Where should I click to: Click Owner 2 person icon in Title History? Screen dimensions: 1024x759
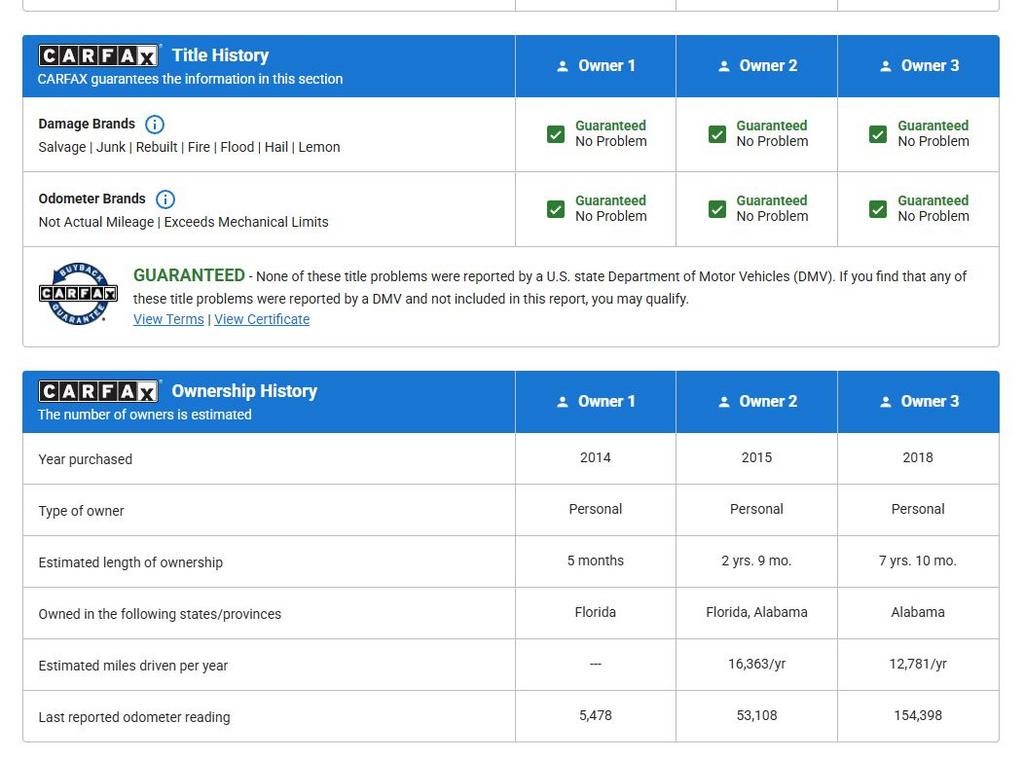pyautogui.click(x=724, y=66)
